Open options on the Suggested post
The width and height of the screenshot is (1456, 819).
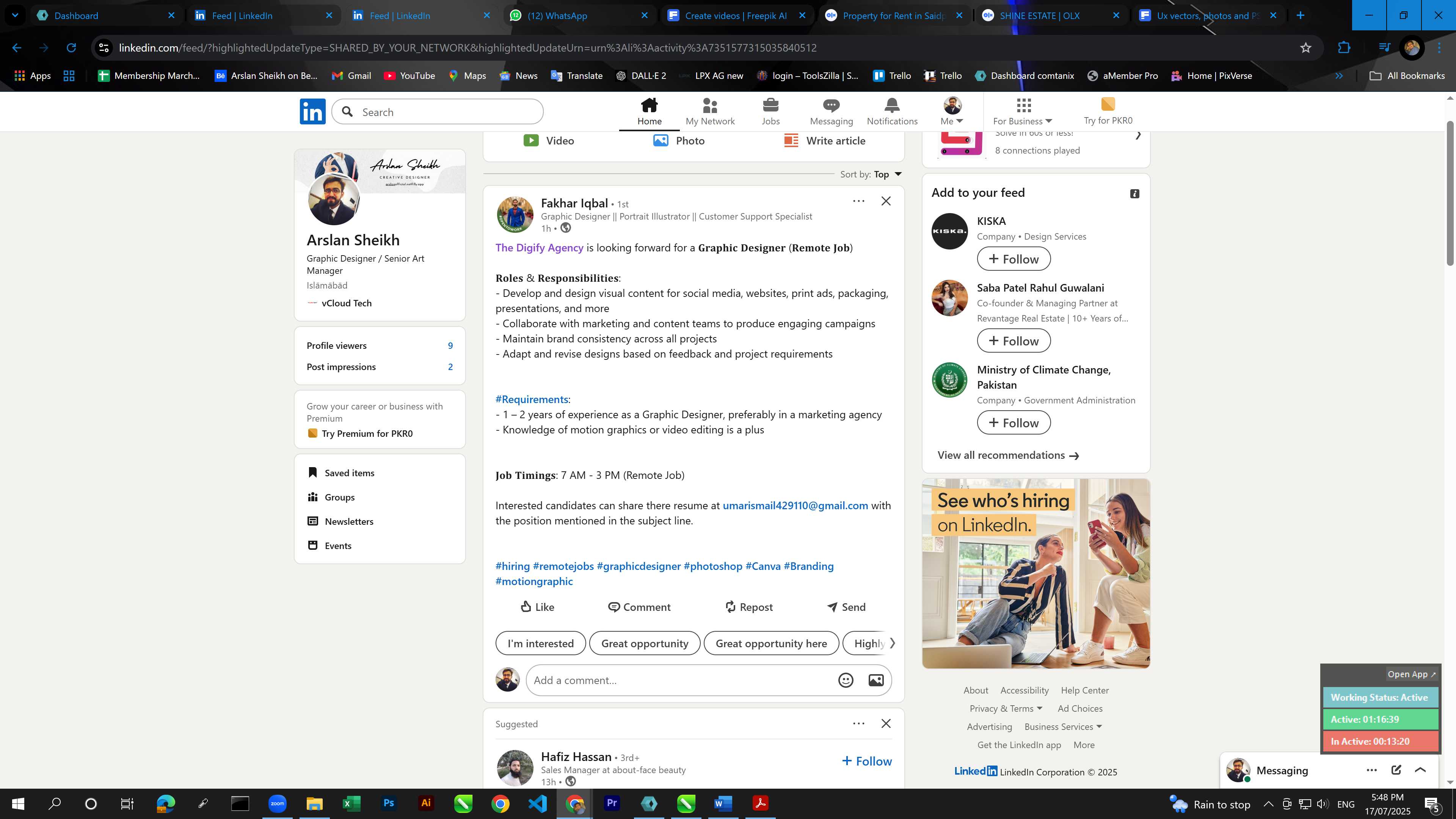pyautogui.click(x=858, y=723)
